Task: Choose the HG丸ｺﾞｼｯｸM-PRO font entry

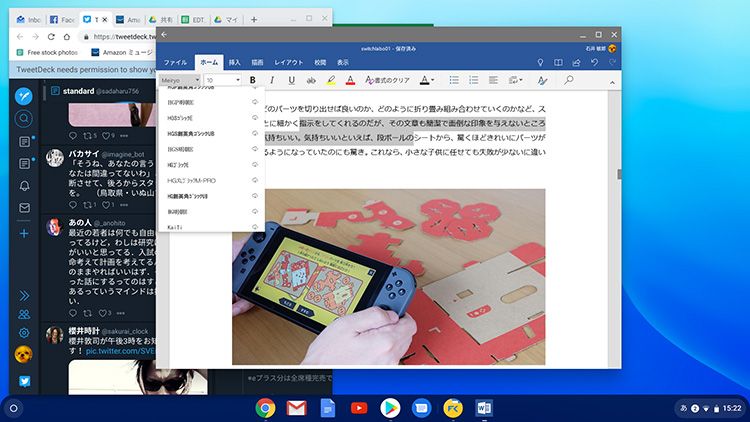Action: point(211,180)
